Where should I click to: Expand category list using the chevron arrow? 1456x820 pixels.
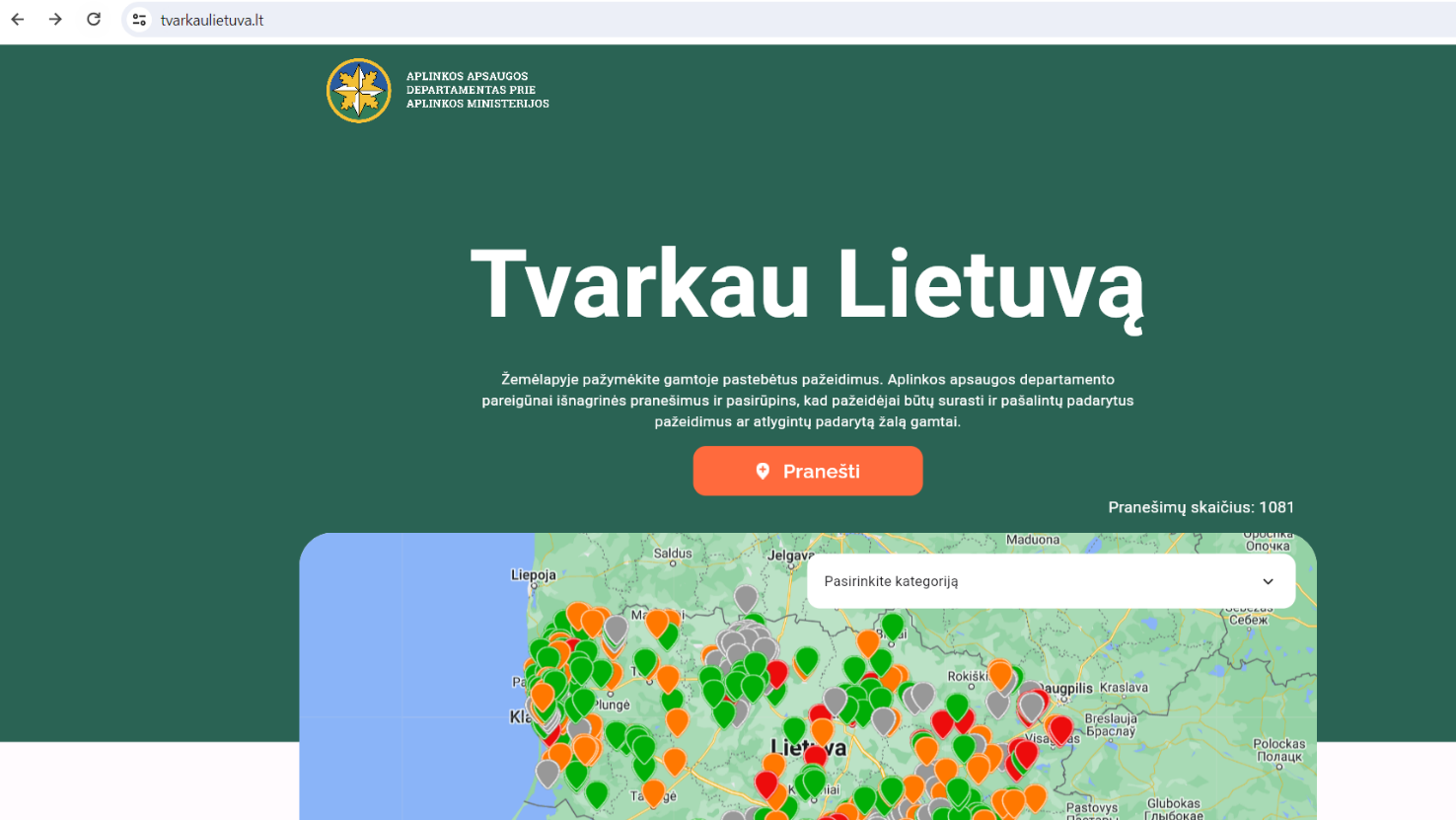[1268, 581]
